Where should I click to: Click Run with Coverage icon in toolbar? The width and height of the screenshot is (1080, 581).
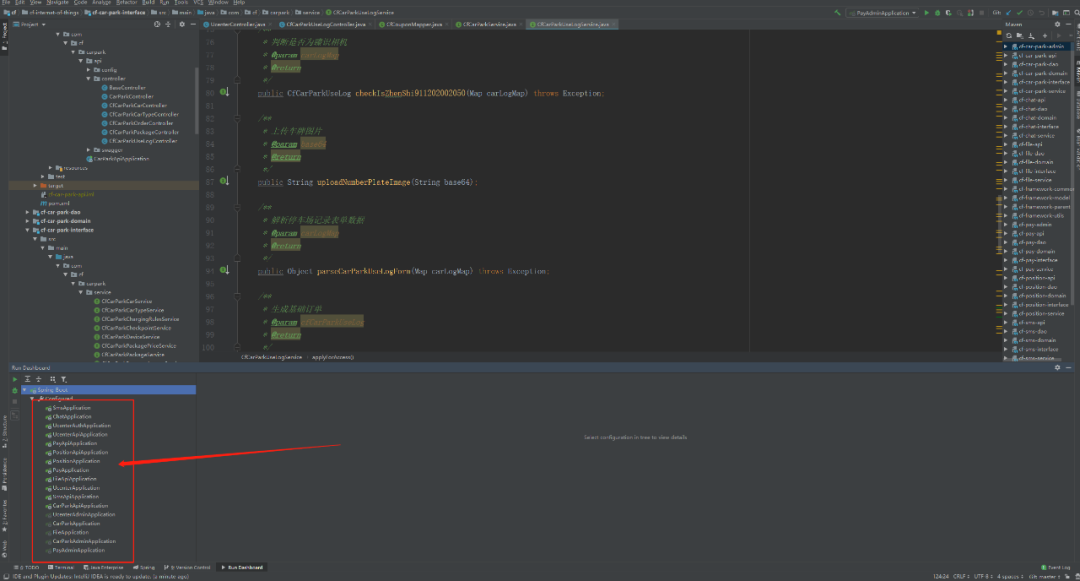point(948,13)
